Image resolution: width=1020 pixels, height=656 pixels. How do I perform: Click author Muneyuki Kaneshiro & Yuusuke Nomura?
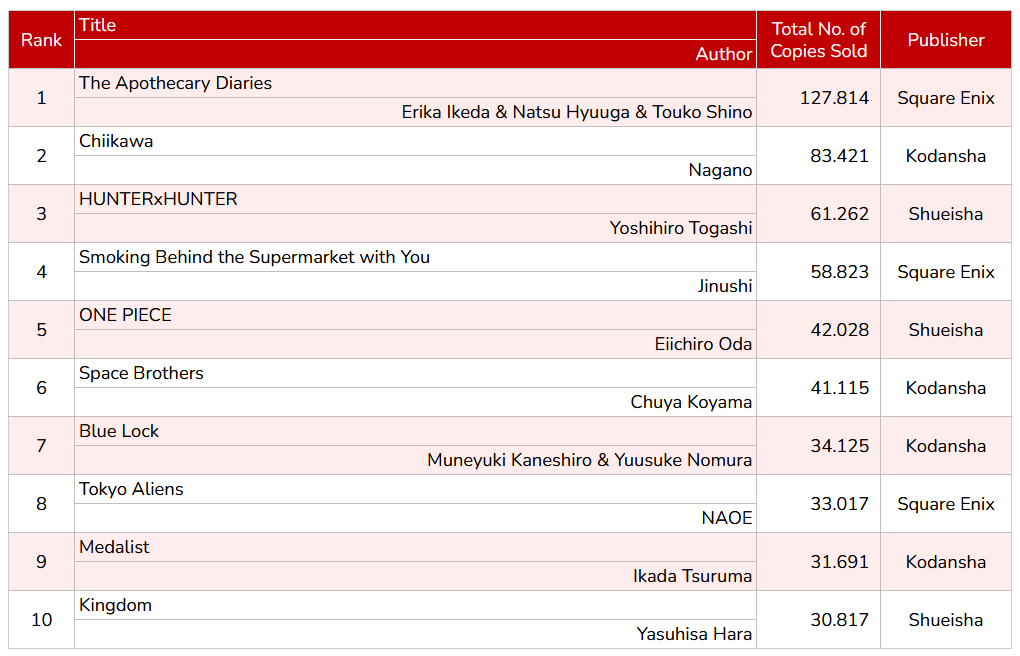589,460
